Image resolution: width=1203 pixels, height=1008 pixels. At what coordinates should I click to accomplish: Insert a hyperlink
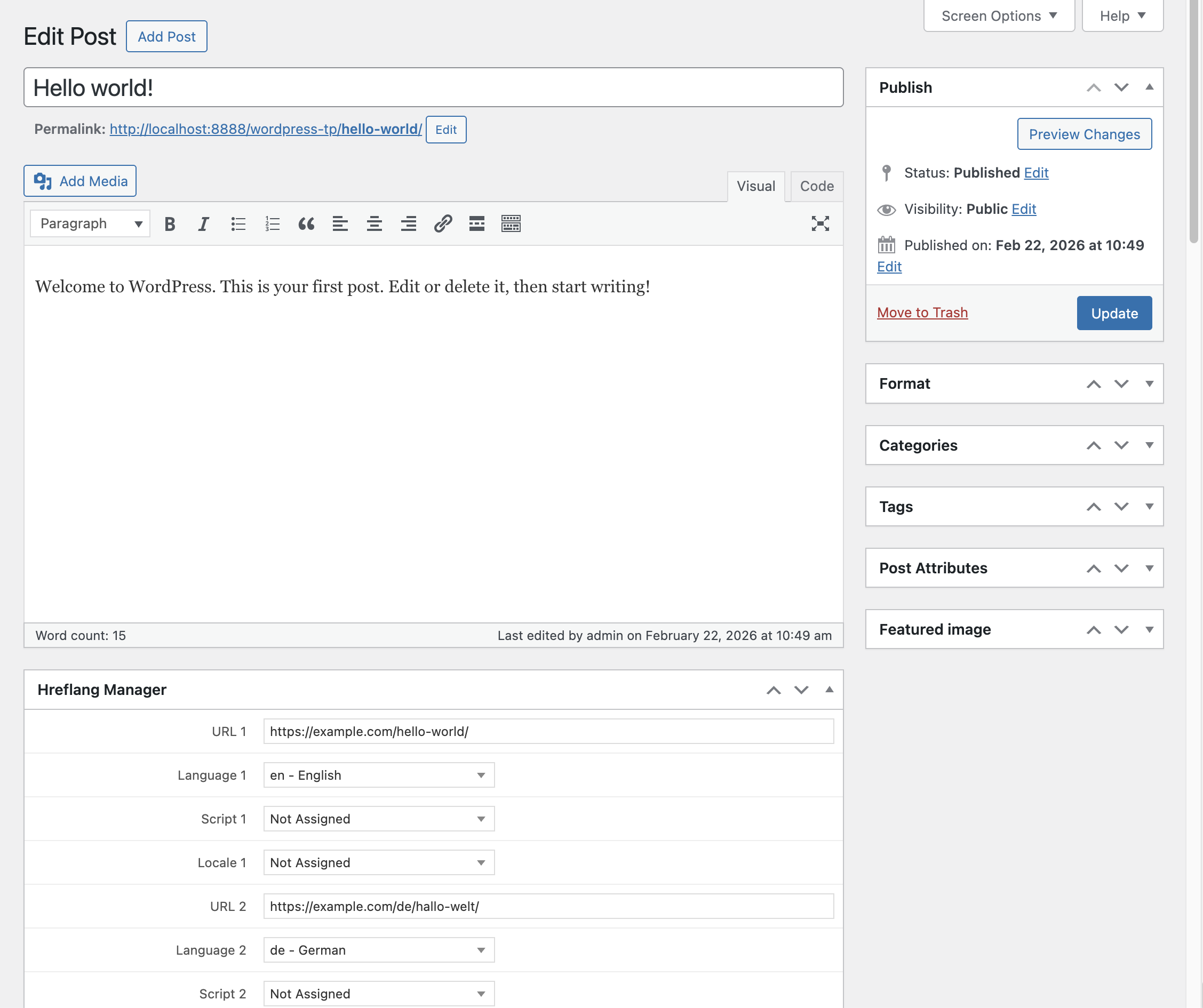pyautogui.click(x=442, y=224)
